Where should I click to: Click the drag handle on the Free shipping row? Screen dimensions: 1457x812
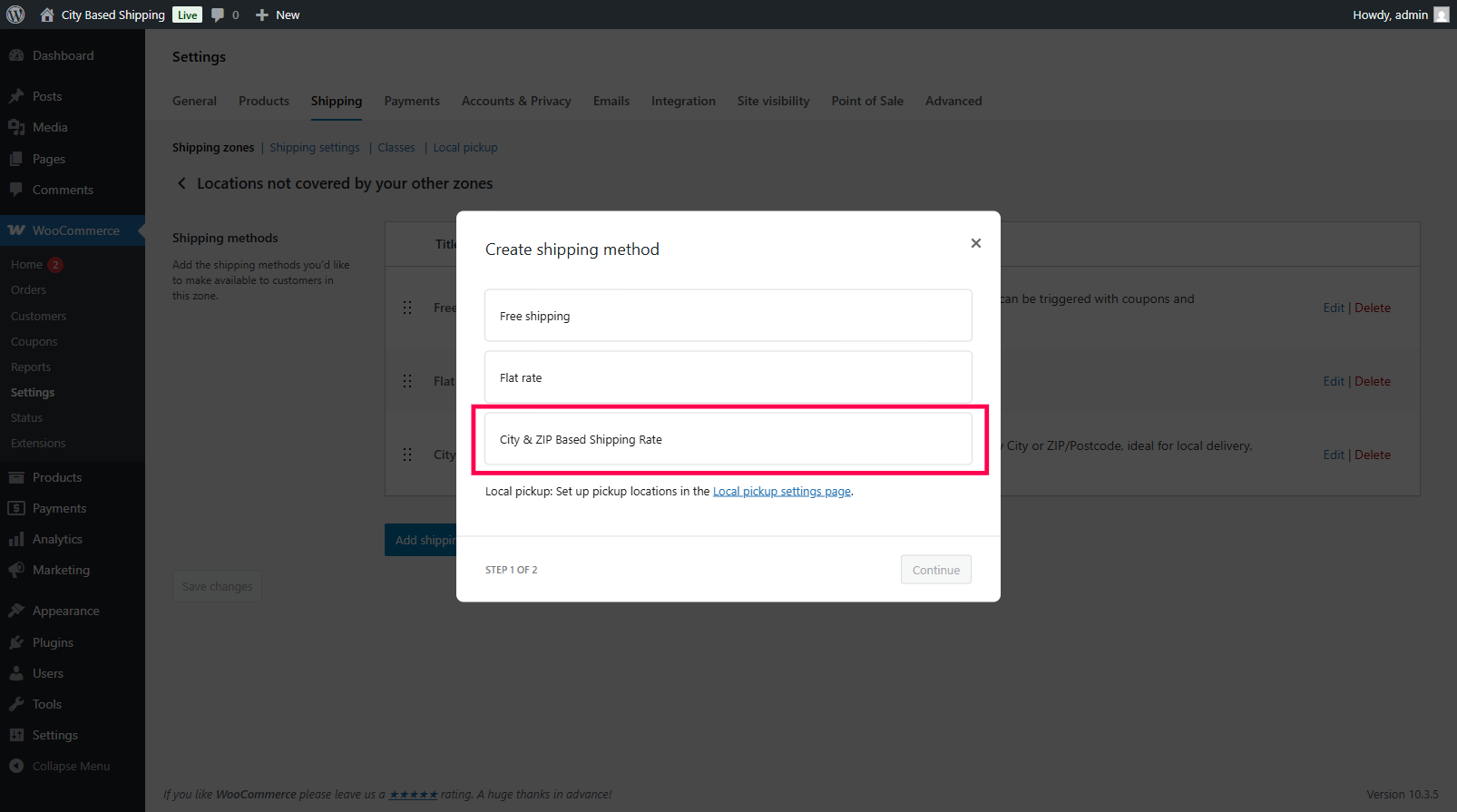click(x=407, y=308)
